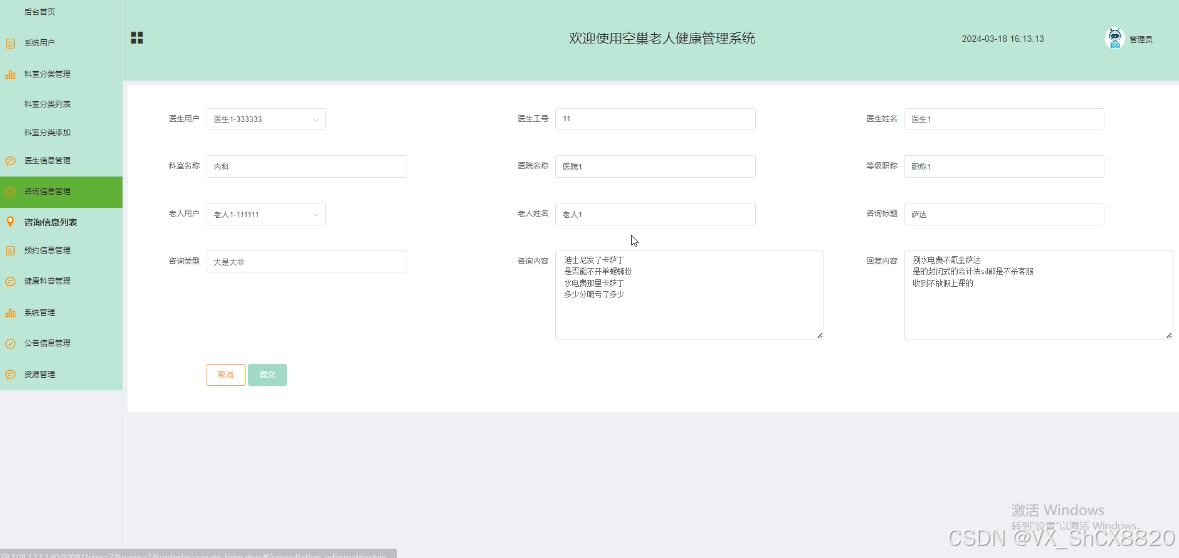Click the robot admin avatar icon
This screenshot has width=1179, height=558.
pos(1114,38)
